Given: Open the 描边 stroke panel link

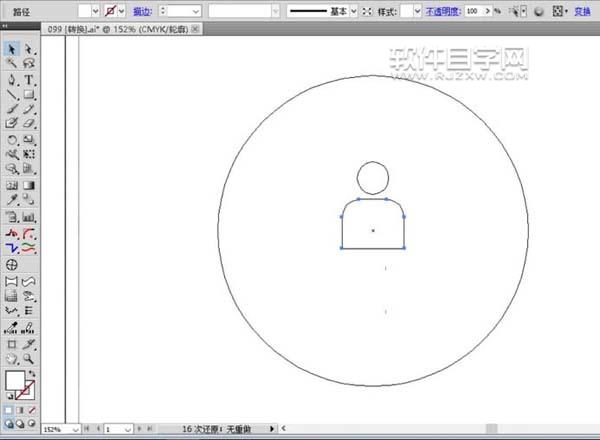Looking at the screenshot, I should pyautogui.click(x=142, y=12).
